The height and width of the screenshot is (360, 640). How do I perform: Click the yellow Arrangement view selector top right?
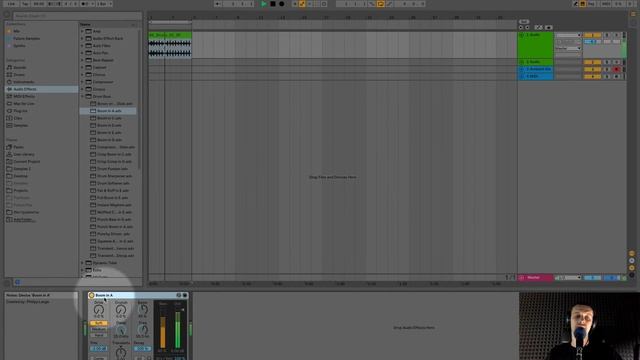633,13
